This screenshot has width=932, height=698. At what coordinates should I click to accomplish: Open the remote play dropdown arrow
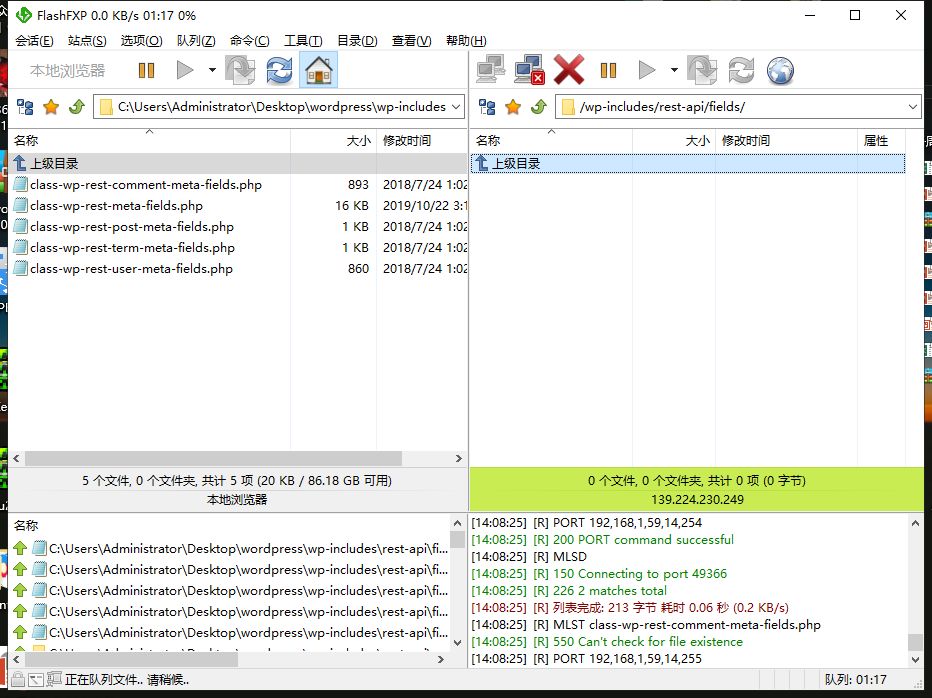674,70
